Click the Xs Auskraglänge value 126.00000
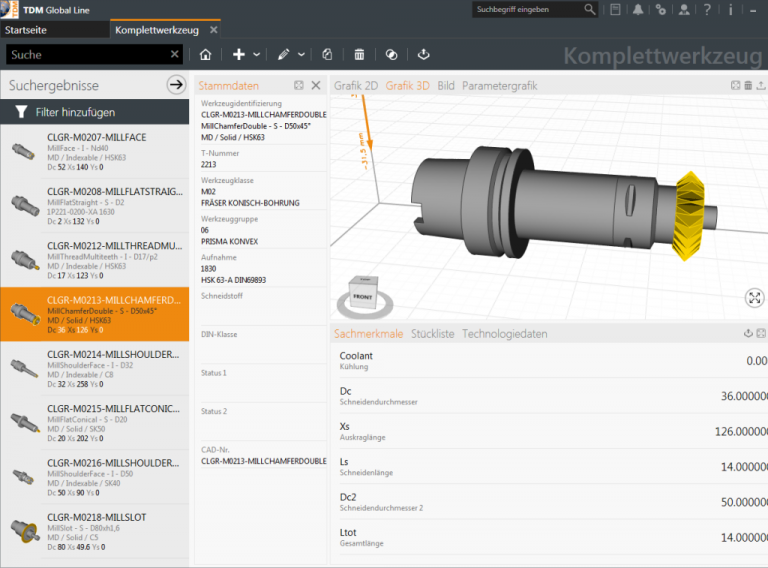 (741, 431)
